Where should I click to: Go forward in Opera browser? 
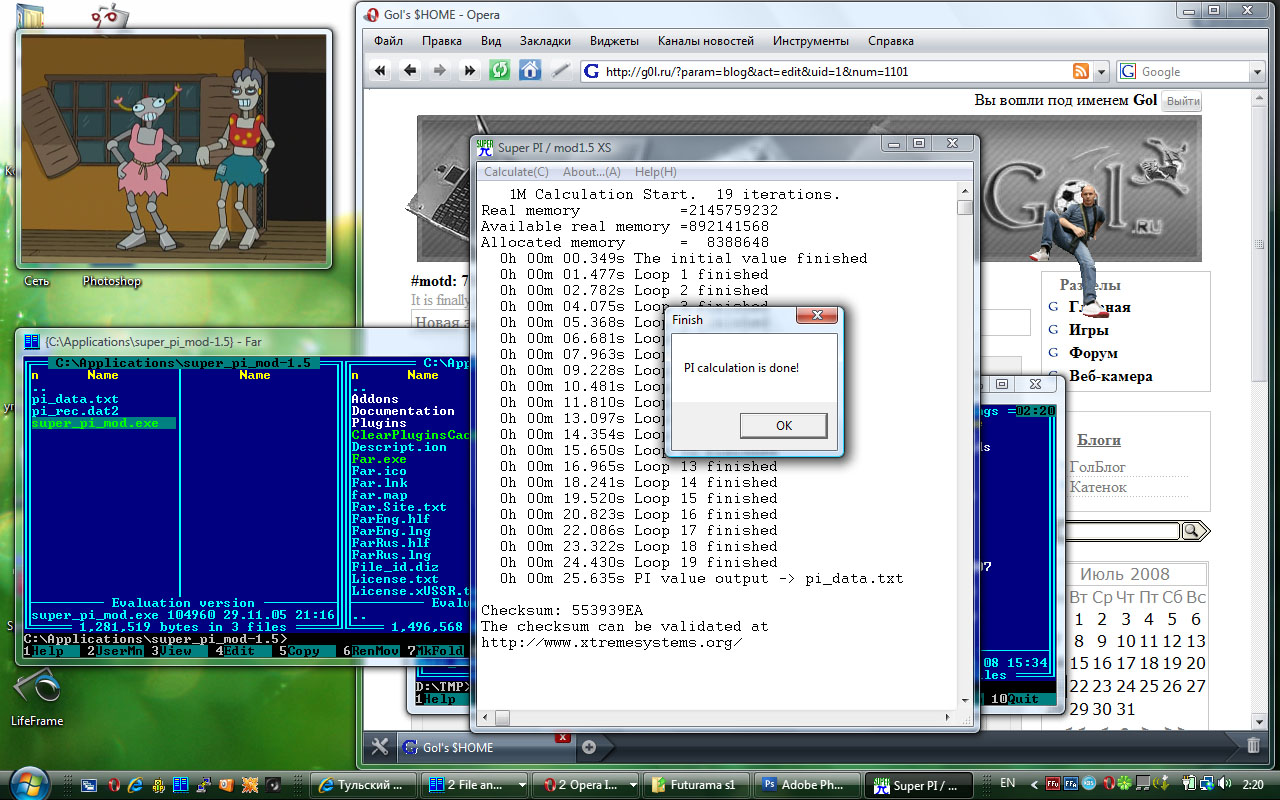click(439, 71)
